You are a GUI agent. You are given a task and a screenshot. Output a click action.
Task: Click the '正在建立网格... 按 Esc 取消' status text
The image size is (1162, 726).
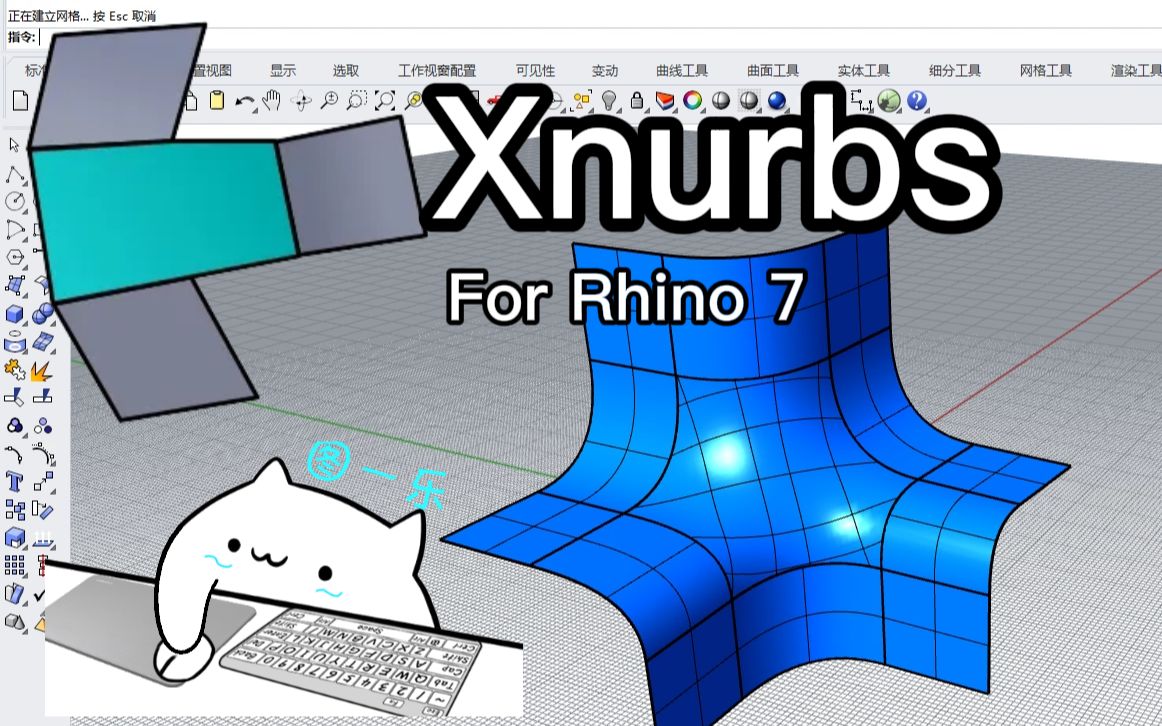coord(82,15)
